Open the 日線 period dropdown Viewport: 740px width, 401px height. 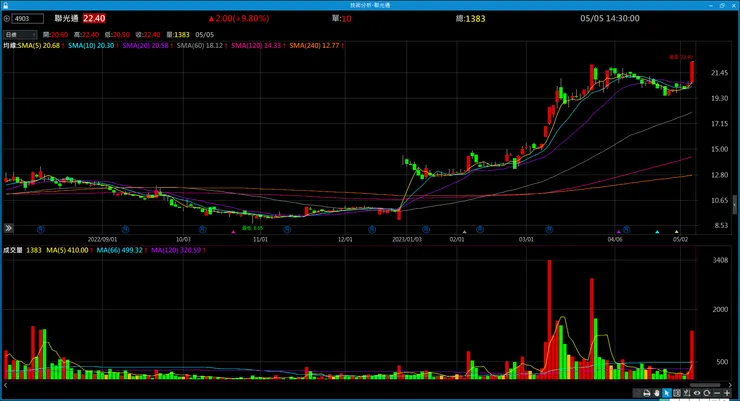(20, 35)
